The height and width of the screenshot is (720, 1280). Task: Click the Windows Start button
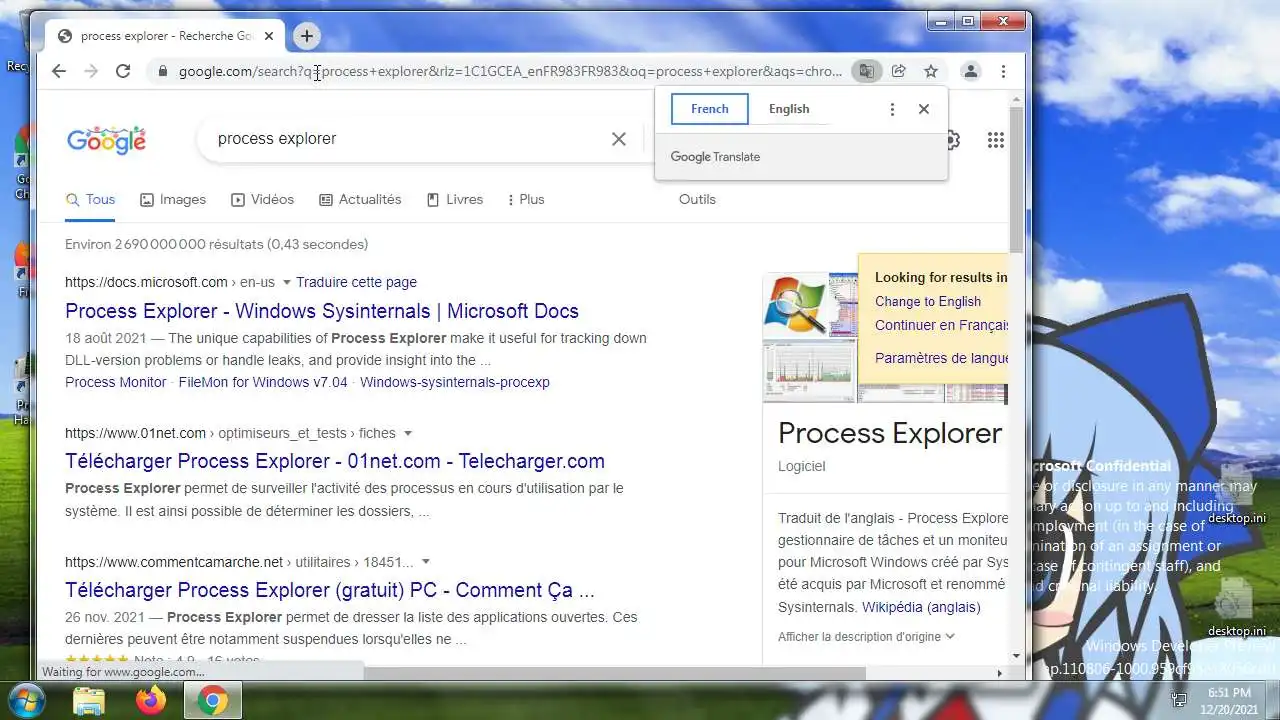27,699
